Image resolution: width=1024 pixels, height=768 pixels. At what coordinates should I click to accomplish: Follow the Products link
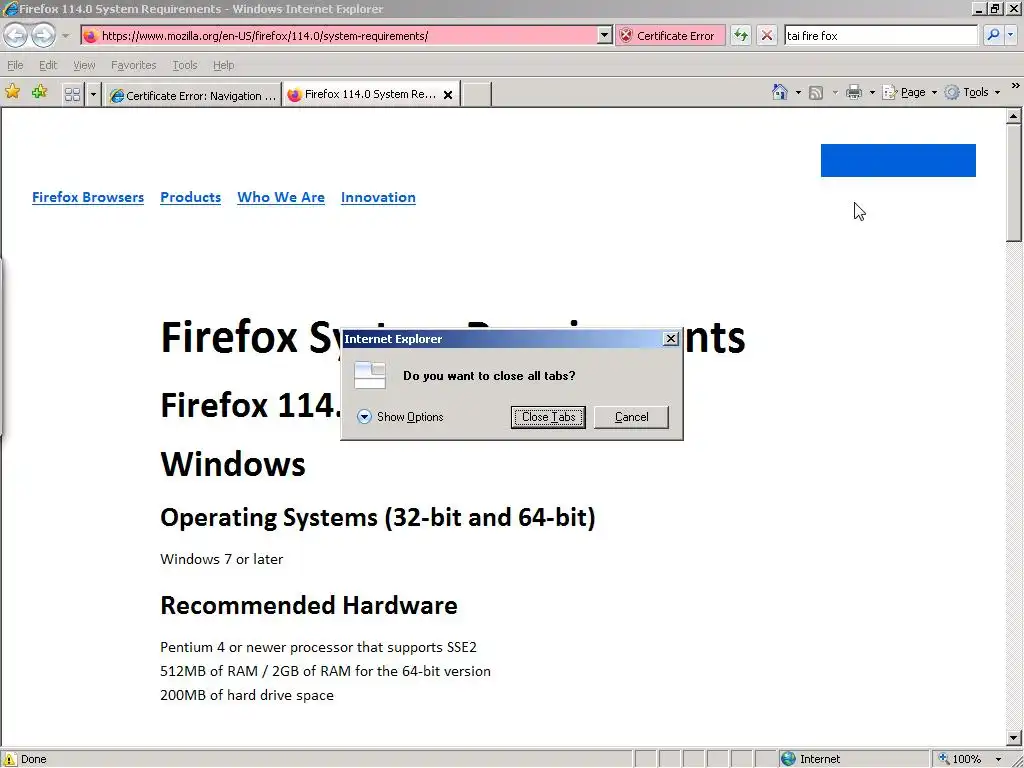pos(191,197)
